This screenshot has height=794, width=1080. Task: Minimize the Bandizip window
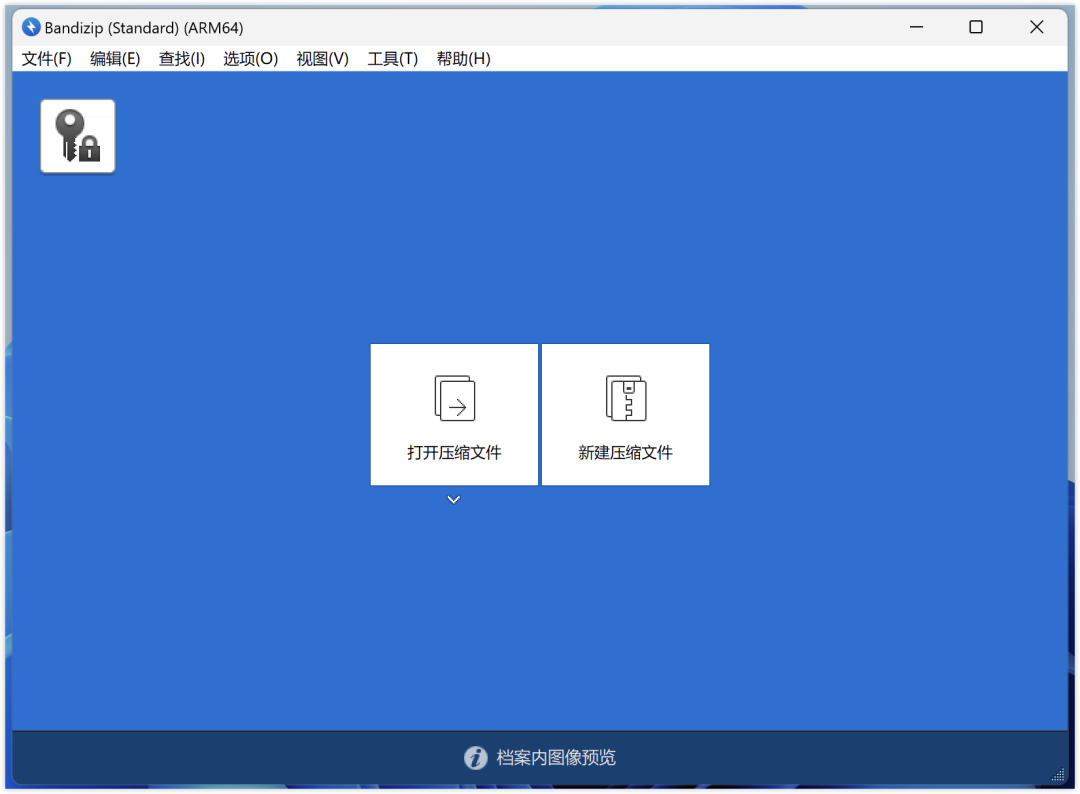pyautogui.click(x=915, y=27)
